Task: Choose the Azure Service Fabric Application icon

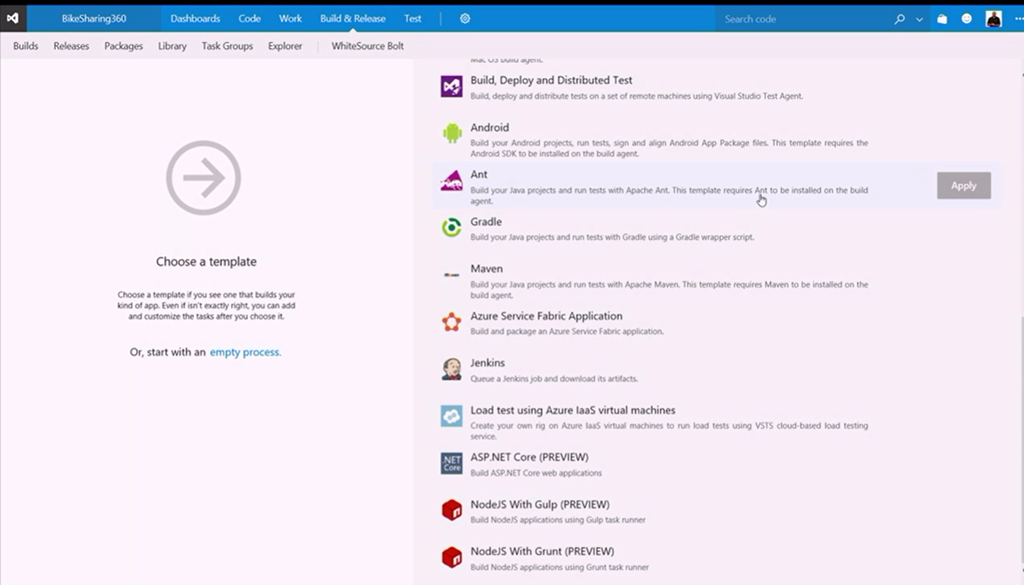Action: 452,322
